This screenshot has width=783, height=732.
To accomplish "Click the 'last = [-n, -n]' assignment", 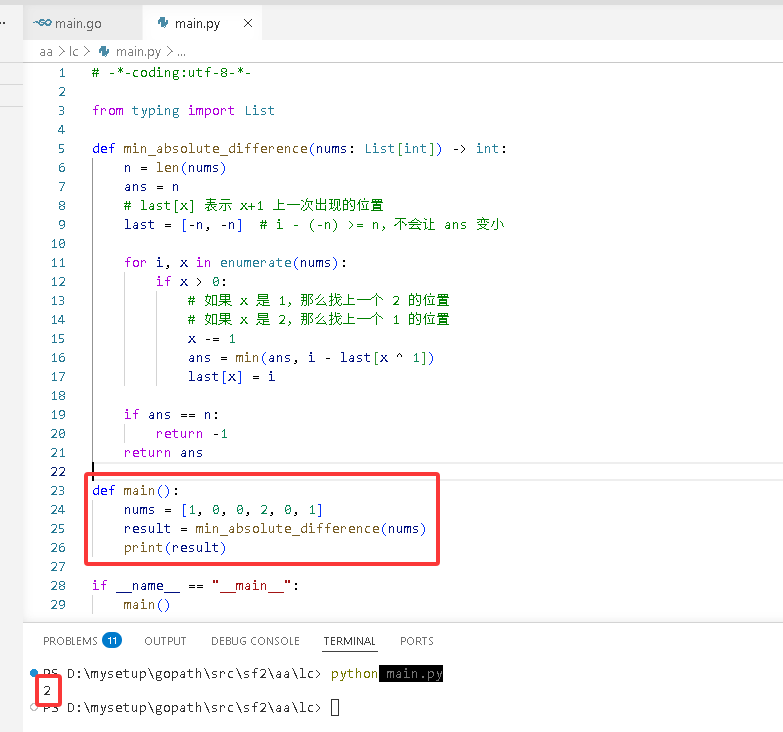I will [x=183, y=225].
